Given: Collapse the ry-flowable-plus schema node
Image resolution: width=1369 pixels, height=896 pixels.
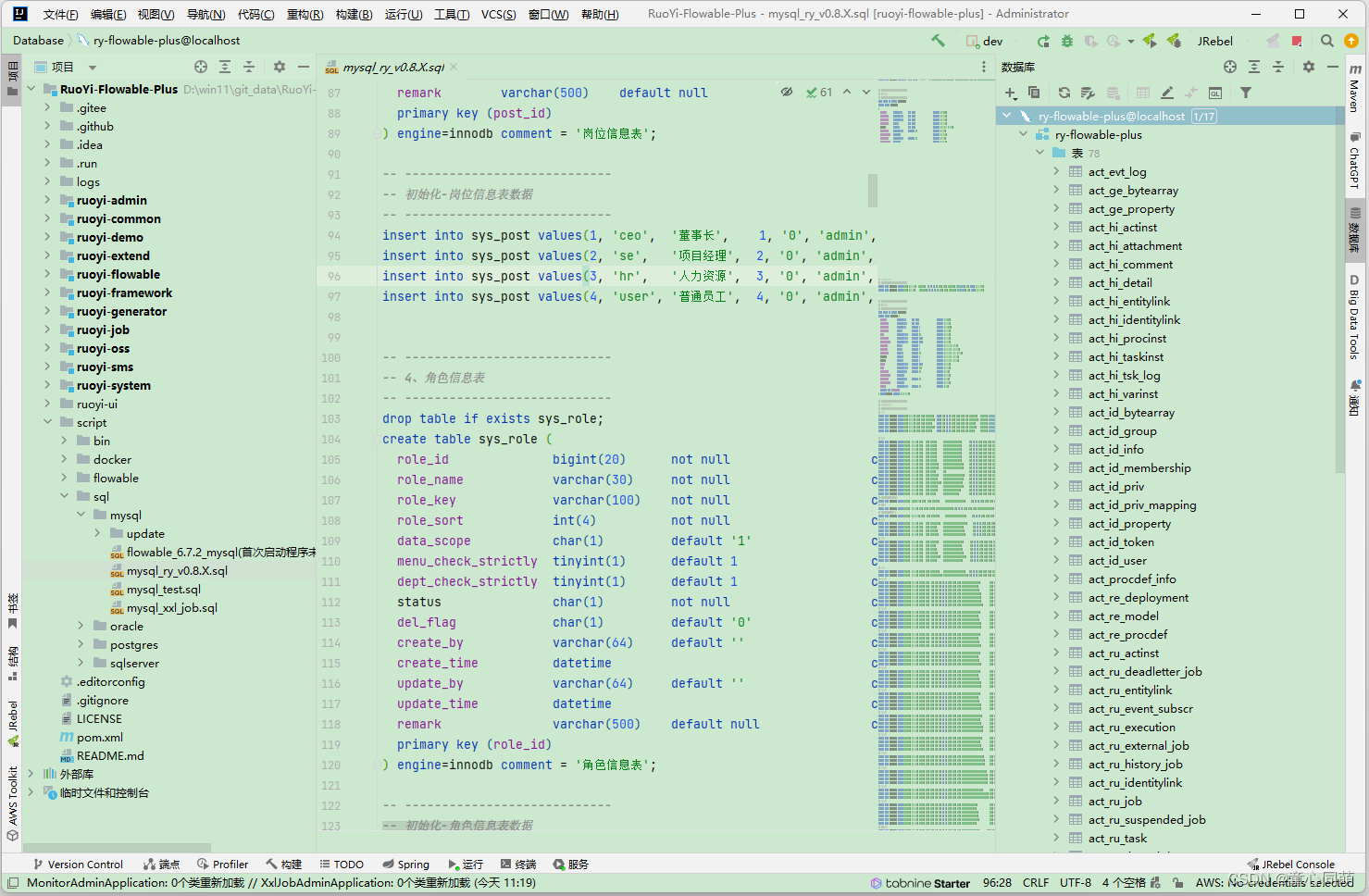Looking at the screenshot, I should pos(1023,134).
